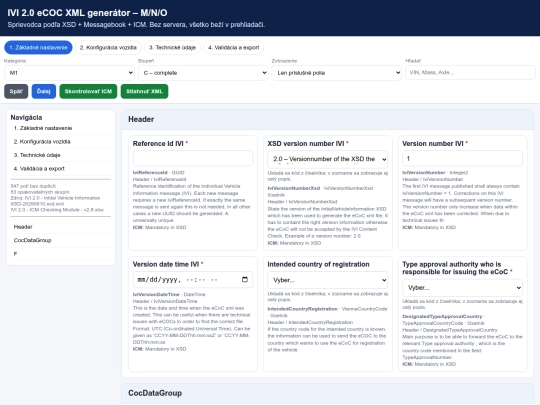Screen dimensions: 540x405
Task: Expand the Stupeň dropdown C – complete
Action: (203, 73)
